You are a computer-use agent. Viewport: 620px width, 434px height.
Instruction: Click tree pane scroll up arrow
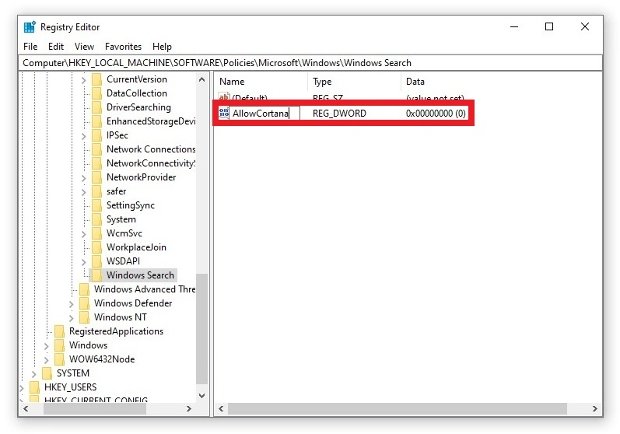(x=202, y=80)
